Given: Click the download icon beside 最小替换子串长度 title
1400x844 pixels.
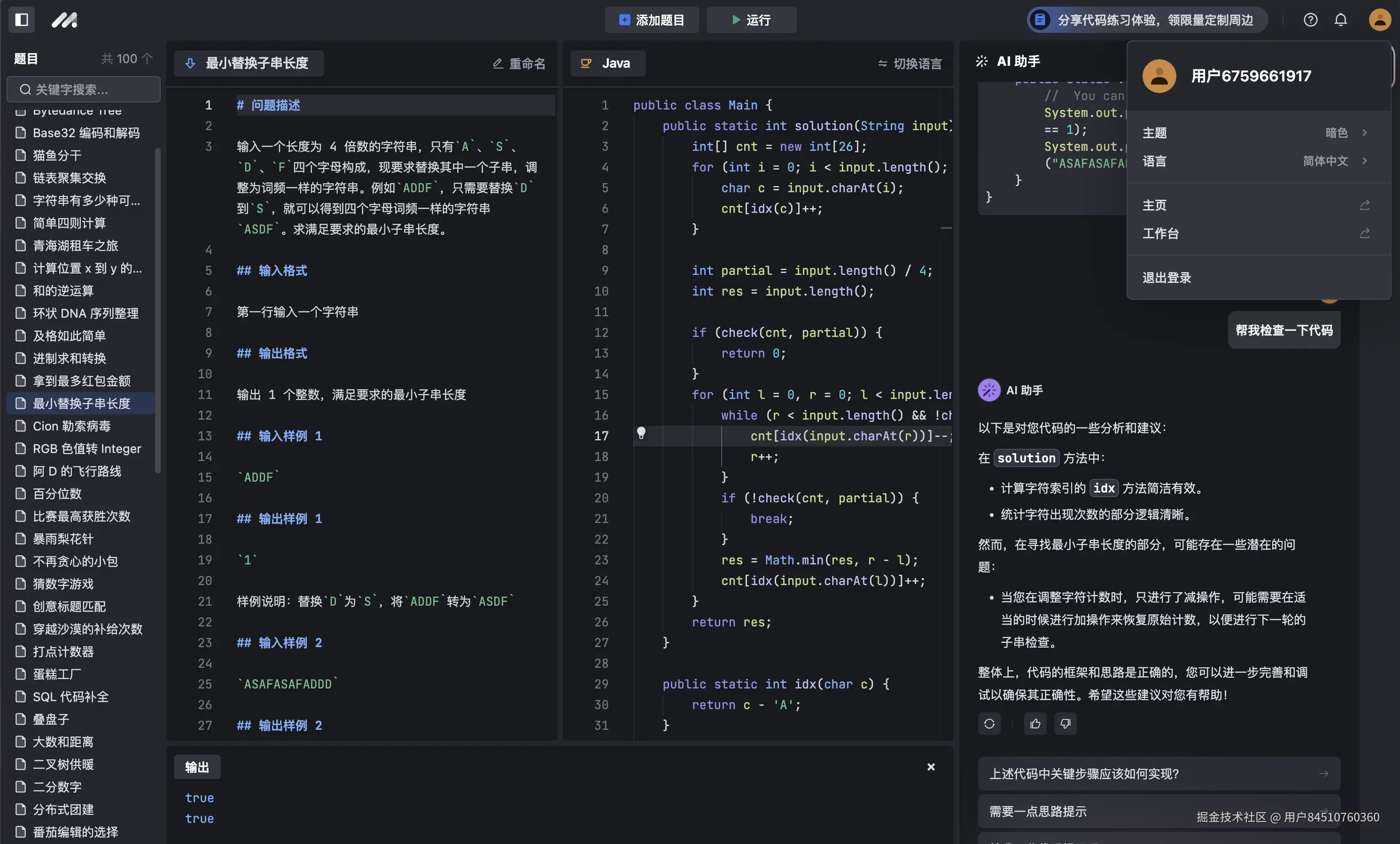Looking at the screenshot, I should click(190, 63).
